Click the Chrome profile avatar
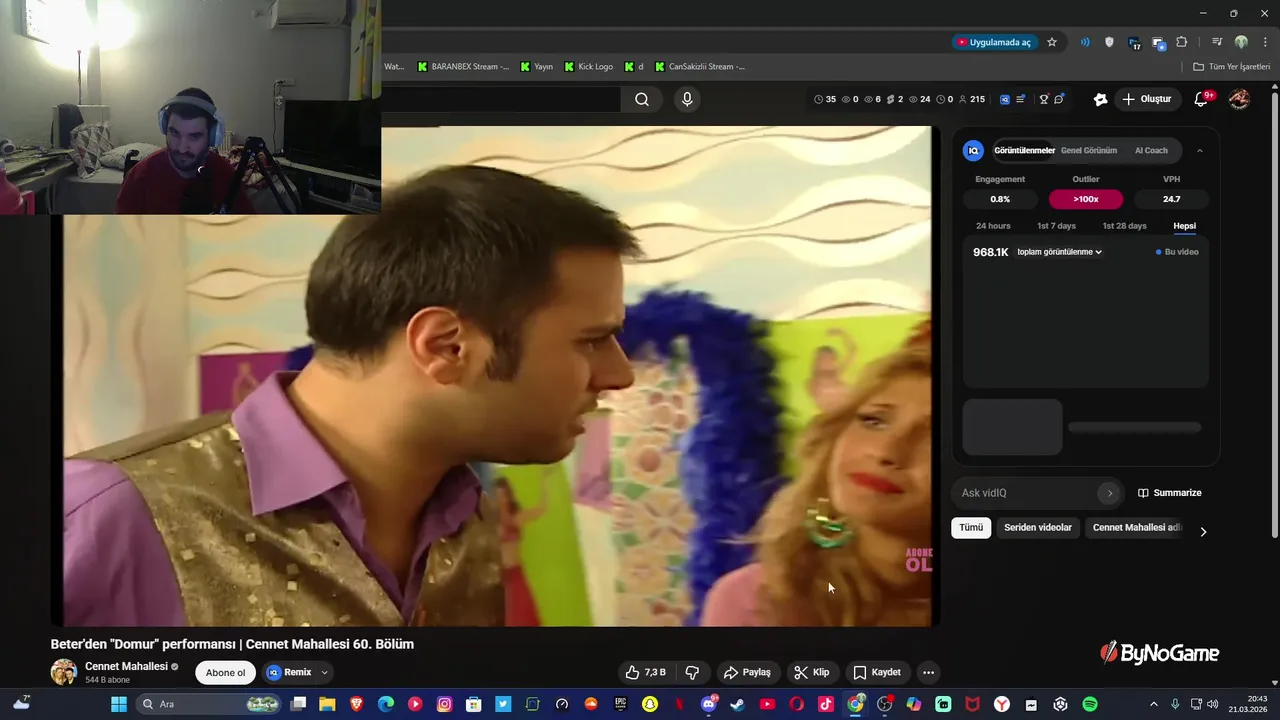 [x=1241, y=42]
